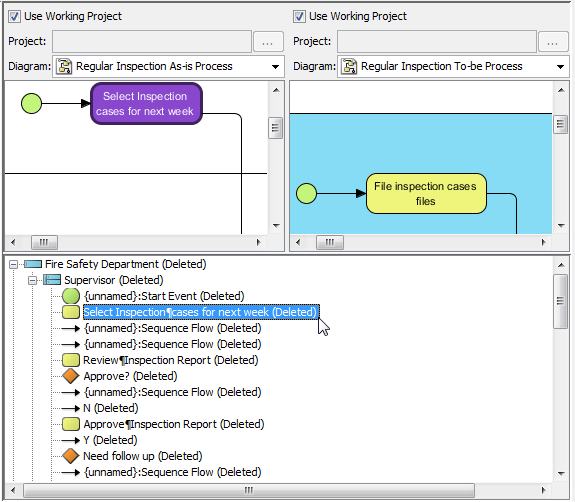The image size is (575, 502).
Task: Click tree panel scroll left arrow
Action: pos(13,491)
